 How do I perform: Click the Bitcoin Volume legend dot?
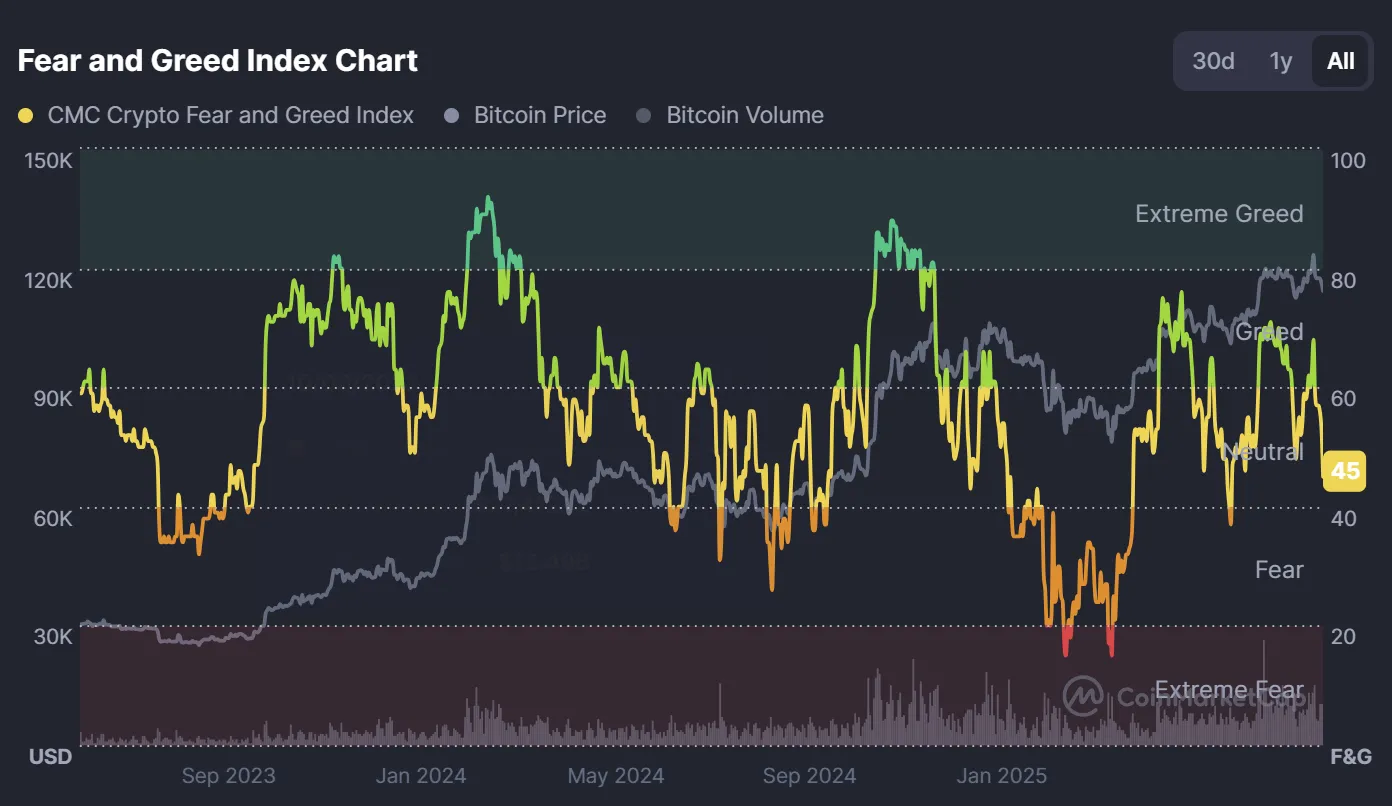tap(645, 116)
